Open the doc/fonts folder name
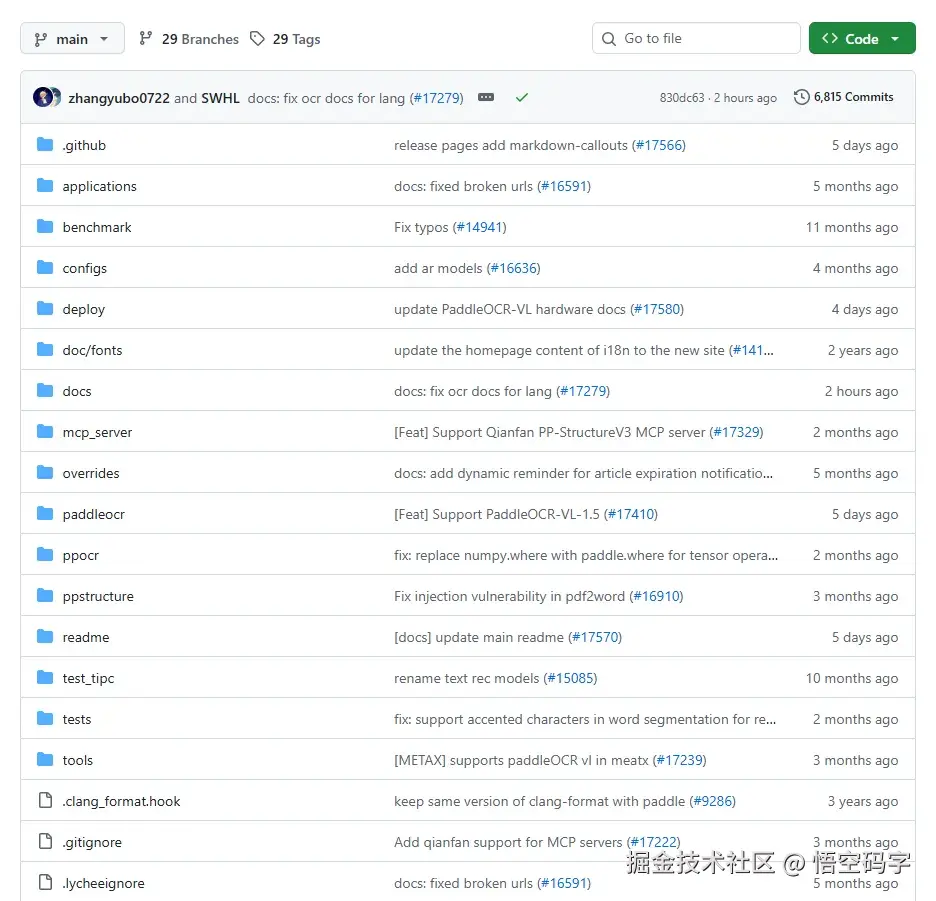The width and height of the screenshot is (936, 901). (93, 350)
